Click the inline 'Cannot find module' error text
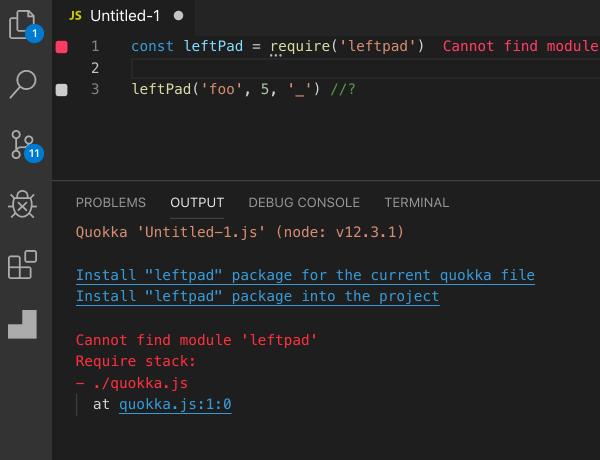600x460 pixels. pos(521,46)
